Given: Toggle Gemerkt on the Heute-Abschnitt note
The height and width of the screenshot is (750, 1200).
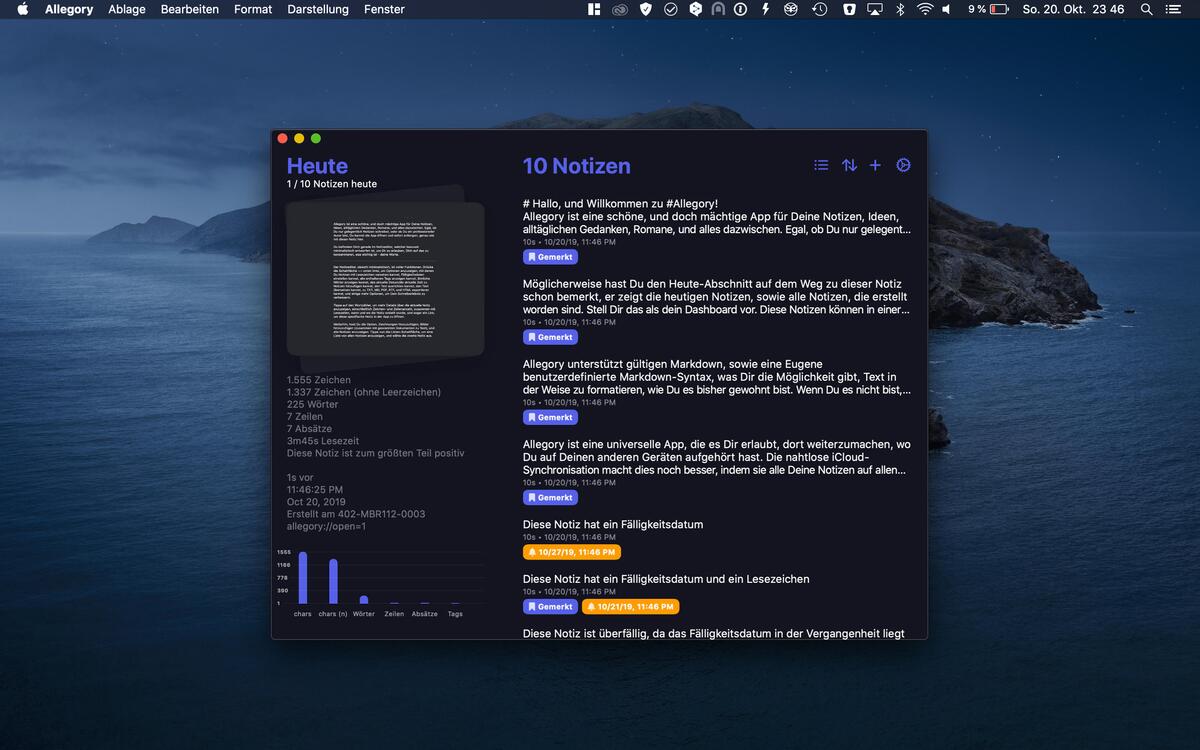Looking at the screenshot, I should (550, 337).
